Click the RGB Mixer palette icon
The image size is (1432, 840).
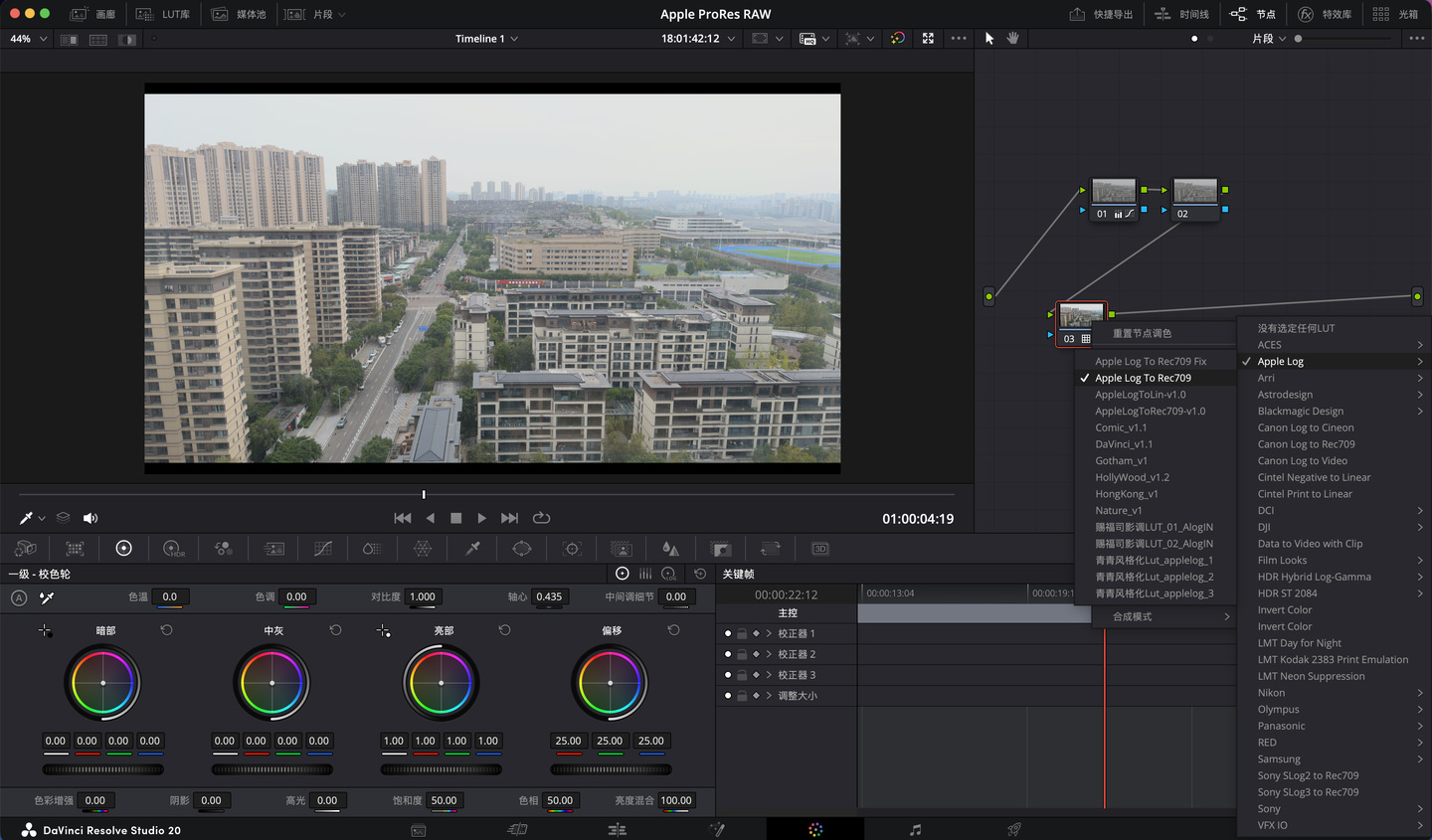(224, 549)
